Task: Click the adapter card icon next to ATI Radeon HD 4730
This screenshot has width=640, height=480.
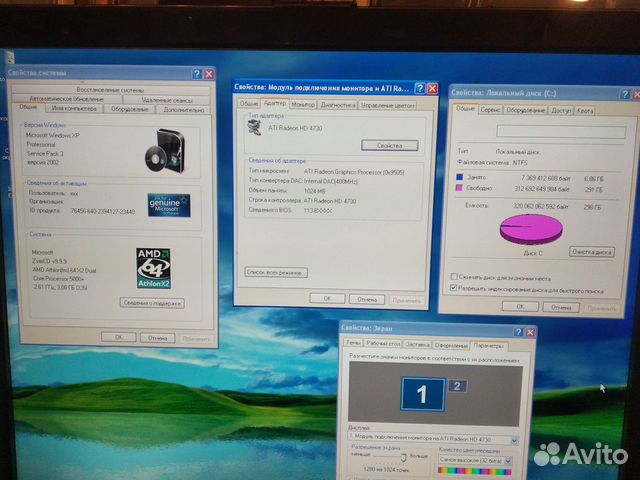Action: (x=255, y=128)
